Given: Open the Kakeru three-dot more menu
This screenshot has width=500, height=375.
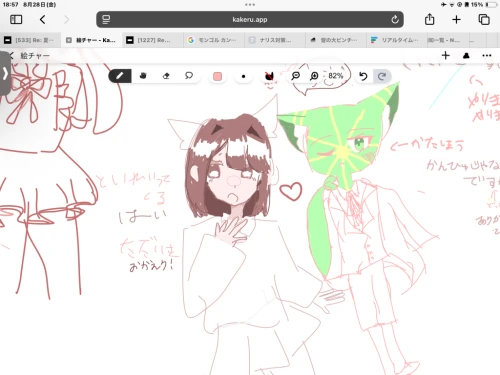Looking at the screenshot, I should (x=487, y=55).
